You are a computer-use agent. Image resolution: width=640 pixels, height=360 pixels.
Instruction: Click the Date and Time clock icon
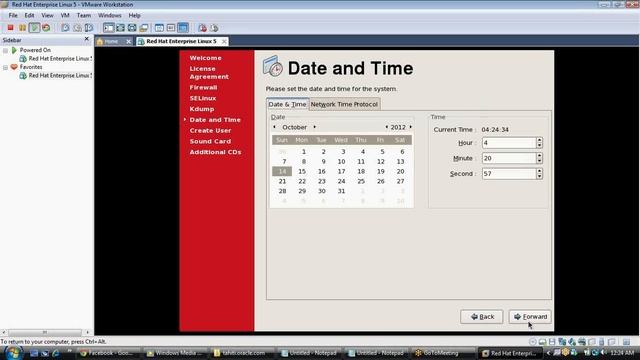point(273,66)
